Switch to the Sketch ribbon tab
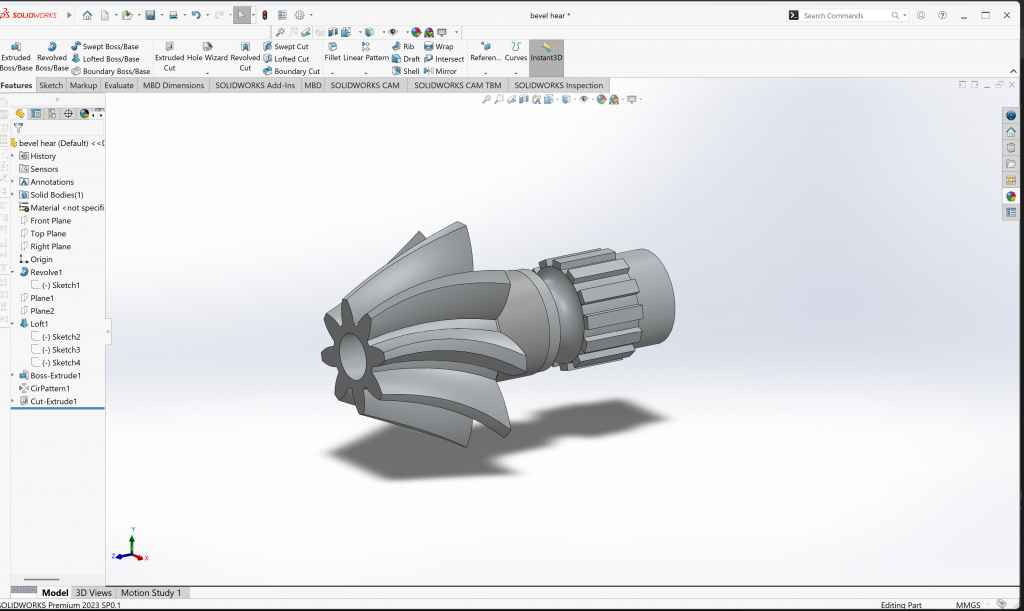 click(x=51, y=86)
